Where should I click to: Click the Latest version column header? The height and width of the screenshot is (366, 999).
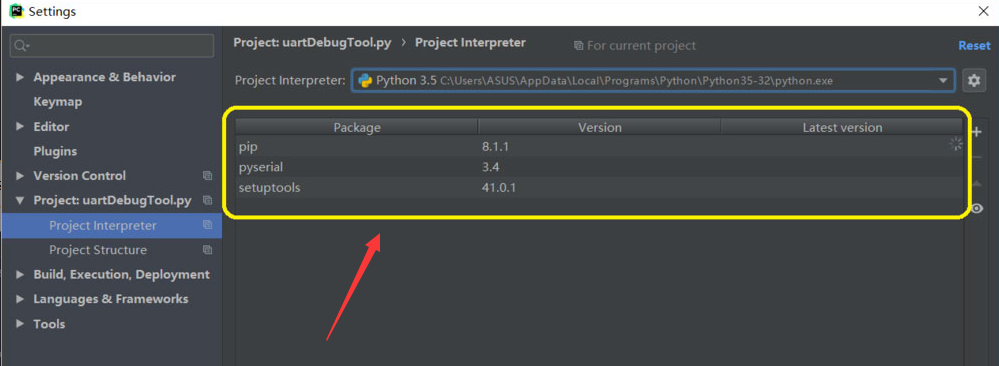tap(842, 127)
